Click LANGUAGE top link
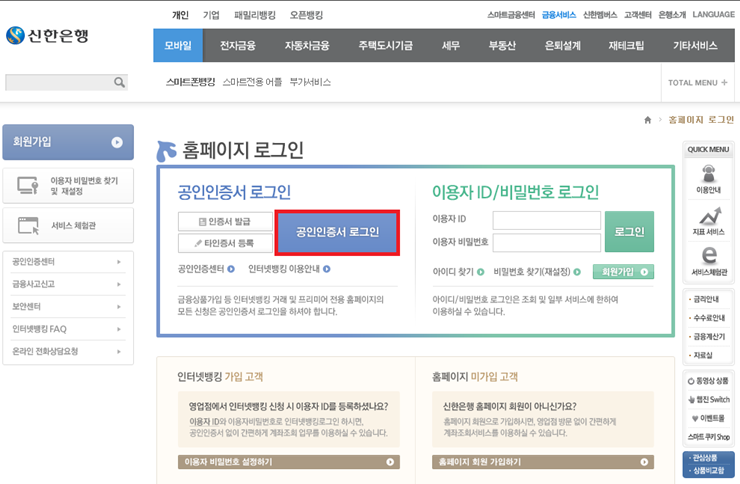Image resolution: width=740 pixels, height=484 pixels. [714, 15]
